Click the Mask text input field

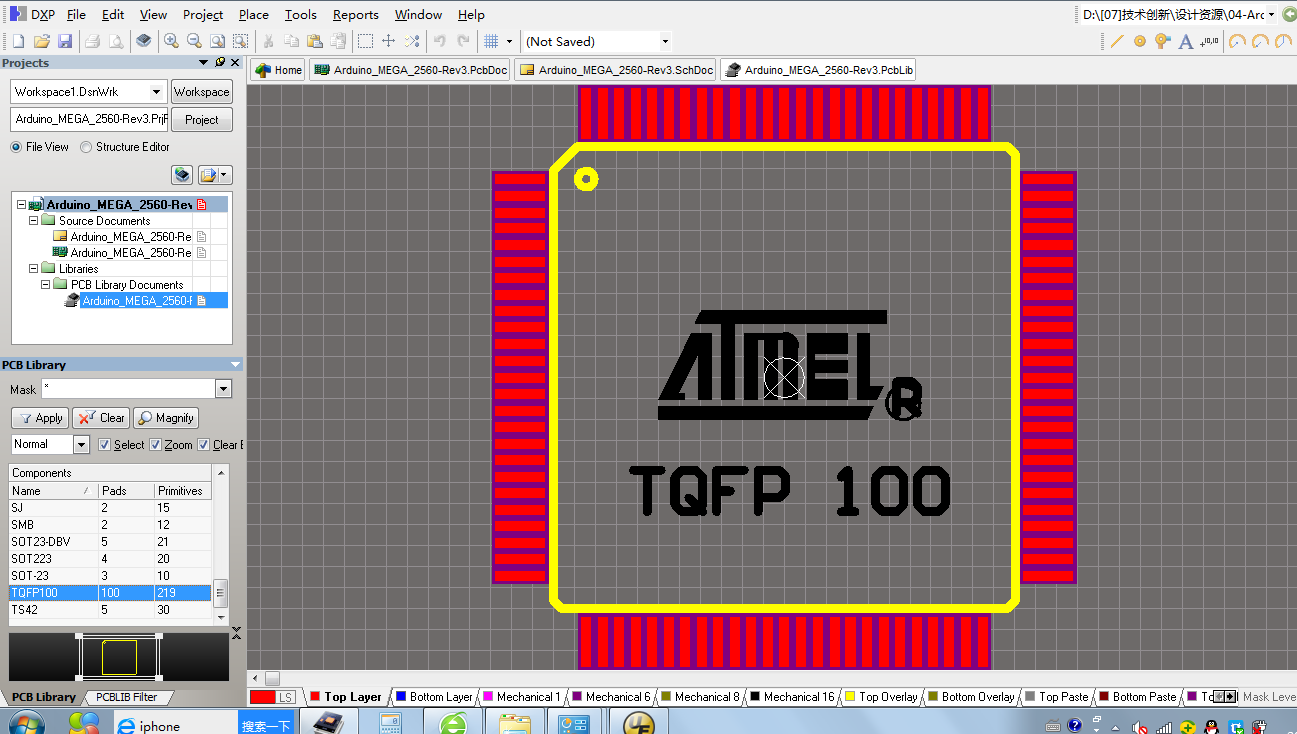[x=128, y=389]
